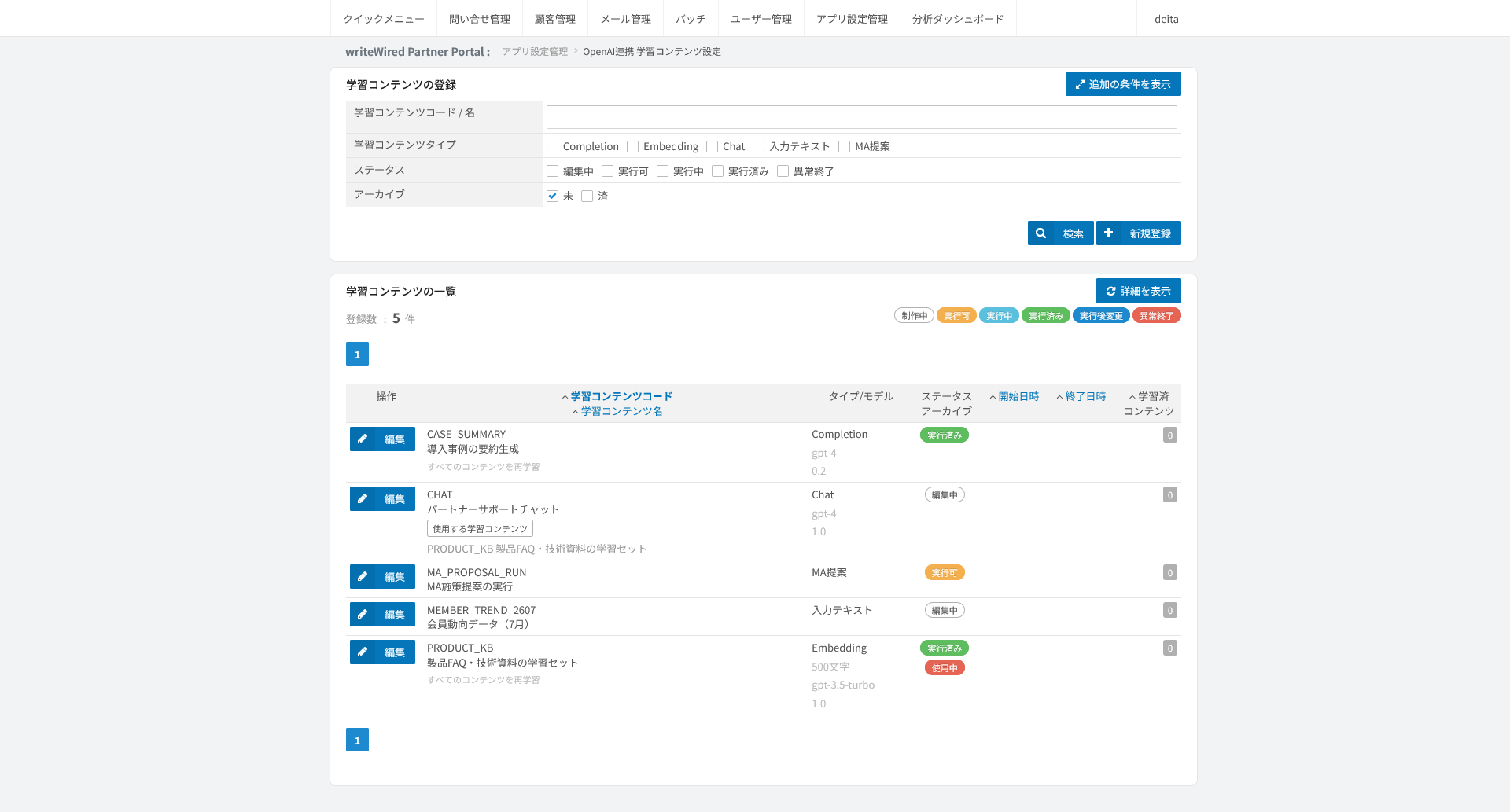Click the expand arrows icon on 追加の条件を表示
The width and height of the screenshot is (1510, 812).
1080,84
